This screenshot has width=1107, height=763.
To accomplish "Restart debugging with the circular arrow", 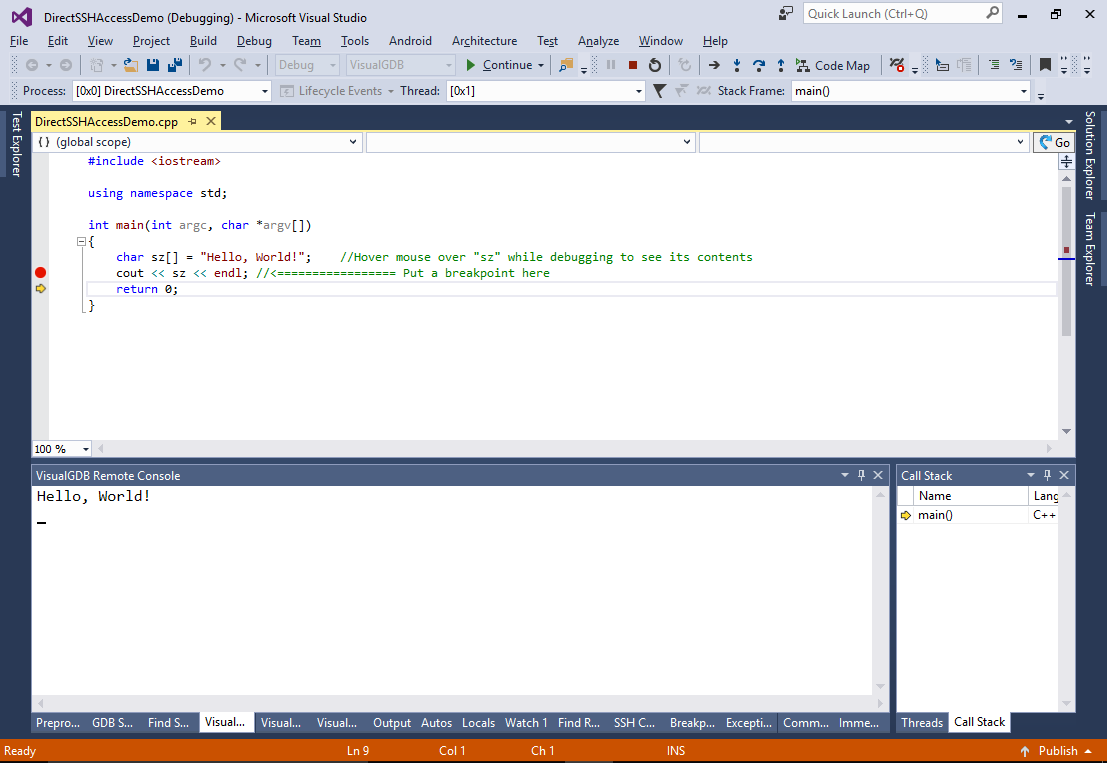I will (655, 65).
